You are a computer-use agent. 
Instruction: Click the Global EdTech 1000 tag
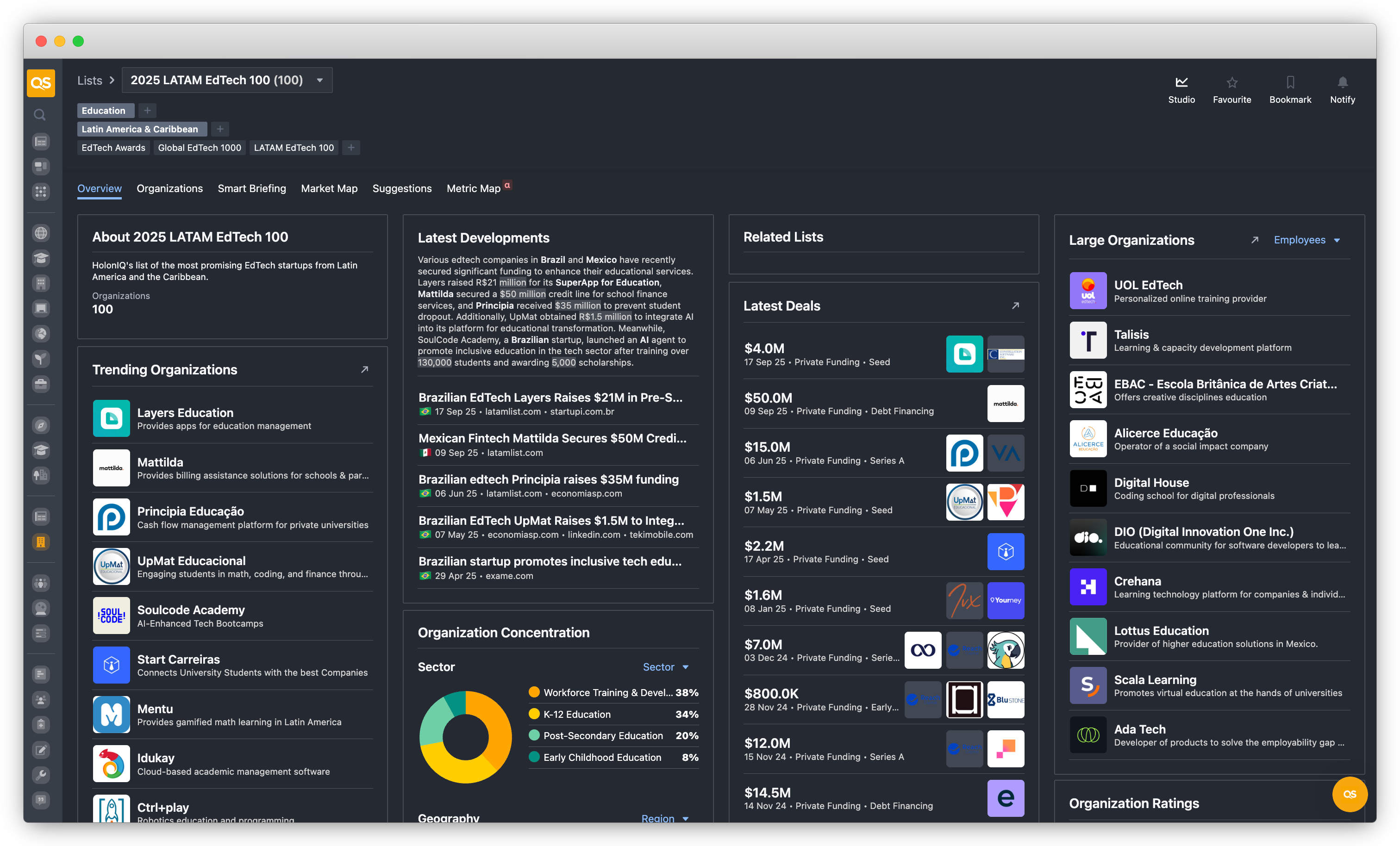pos(200,148)
